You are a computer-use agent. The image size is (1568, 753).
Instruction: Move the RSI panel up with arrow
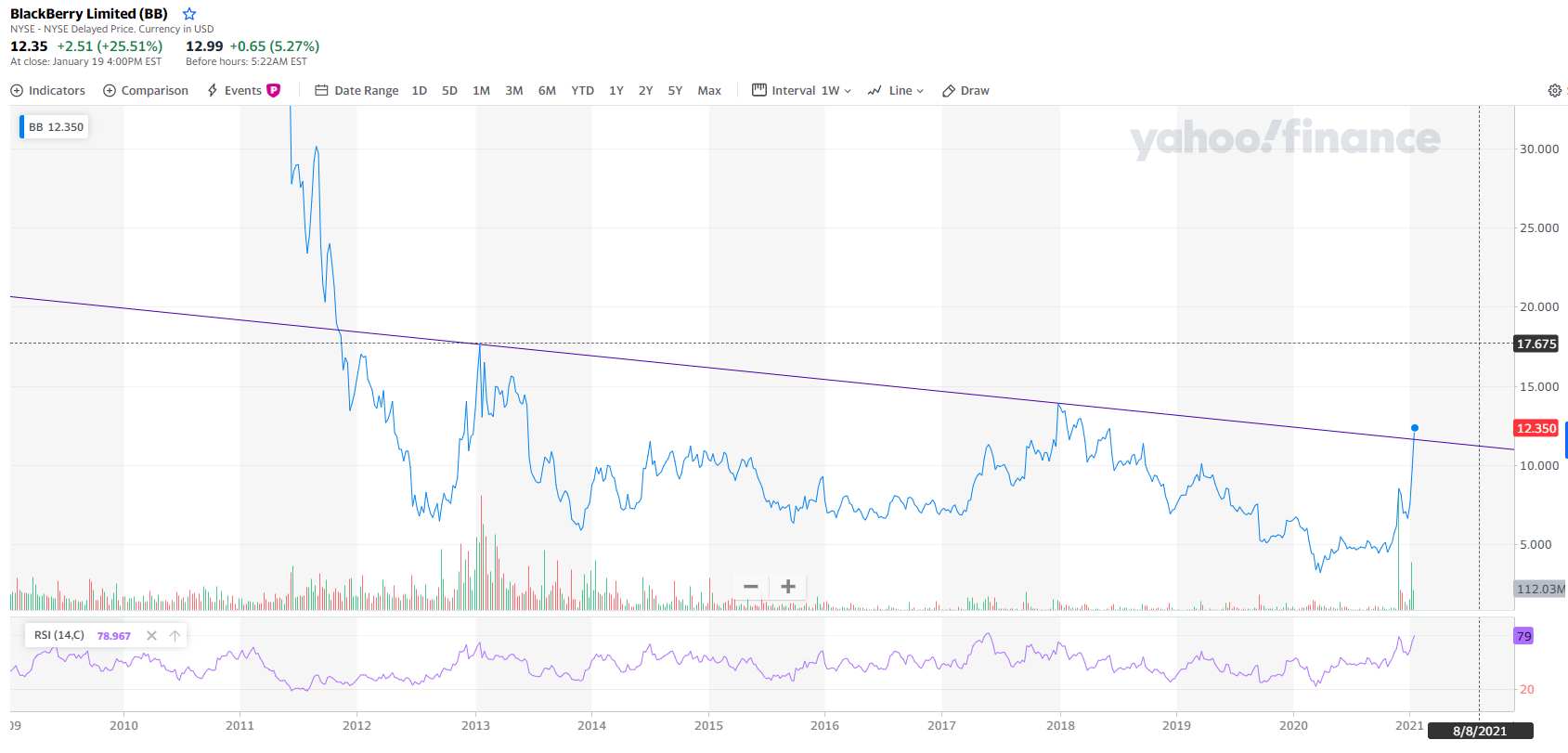pyautogui.click(x=175, y=636)
